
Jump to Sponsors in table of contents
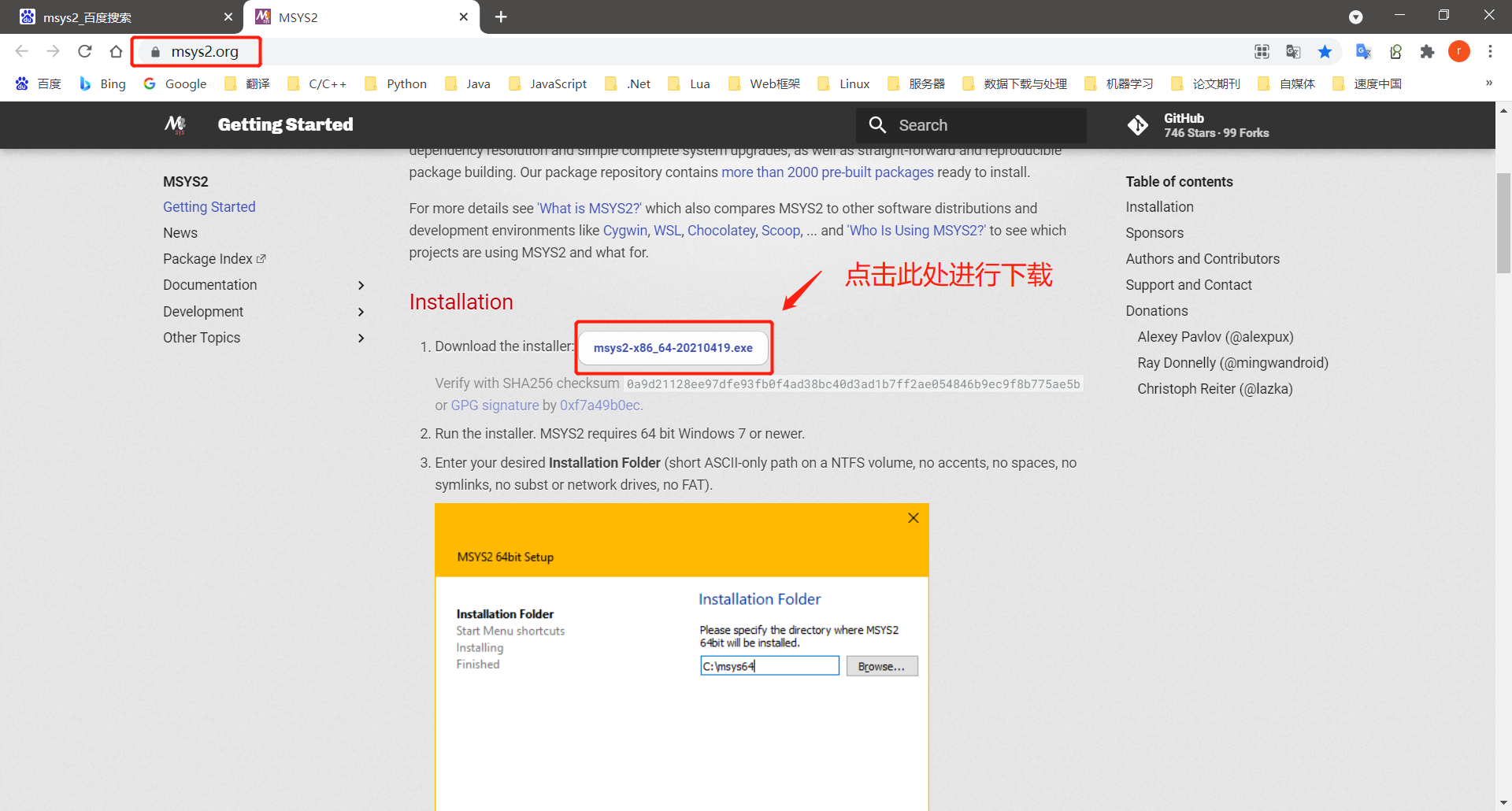1154,233
